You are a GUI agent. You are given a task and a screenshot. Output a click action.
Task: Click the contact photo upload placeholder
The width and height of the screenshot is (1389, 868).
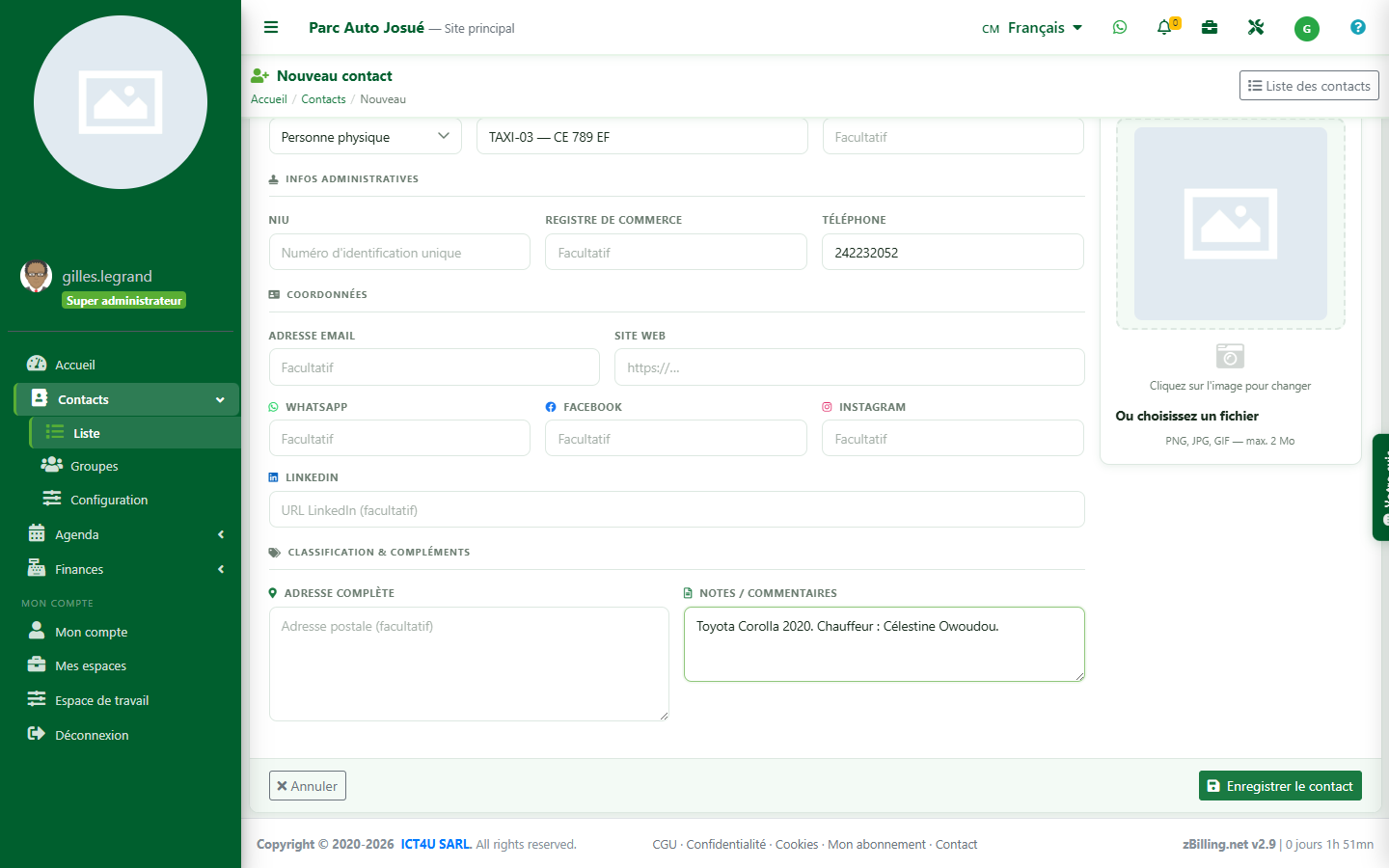click(x=1231, y=224)
